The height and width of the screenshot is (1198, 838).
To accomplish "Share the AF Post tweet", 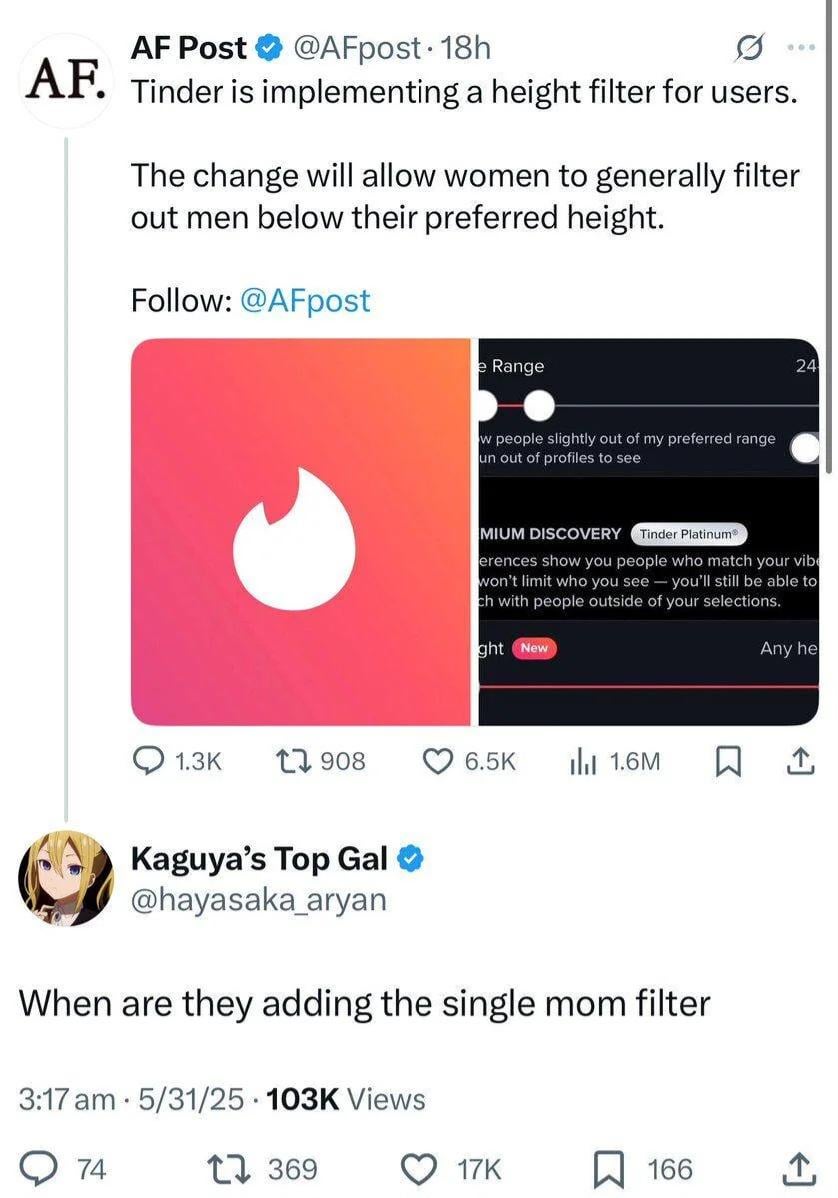I will coord(802,762).
